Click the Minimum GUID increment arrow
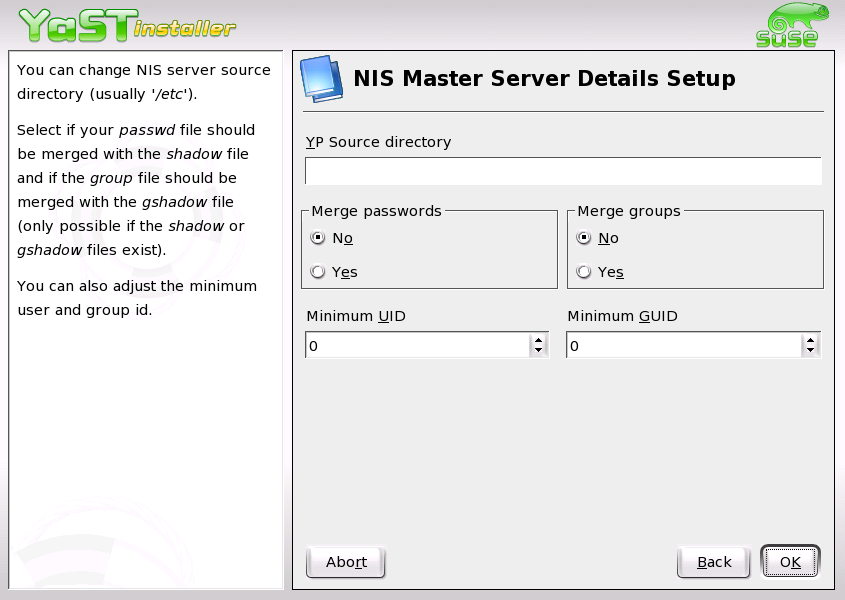845x600 pixels. (x=810, y=340)
